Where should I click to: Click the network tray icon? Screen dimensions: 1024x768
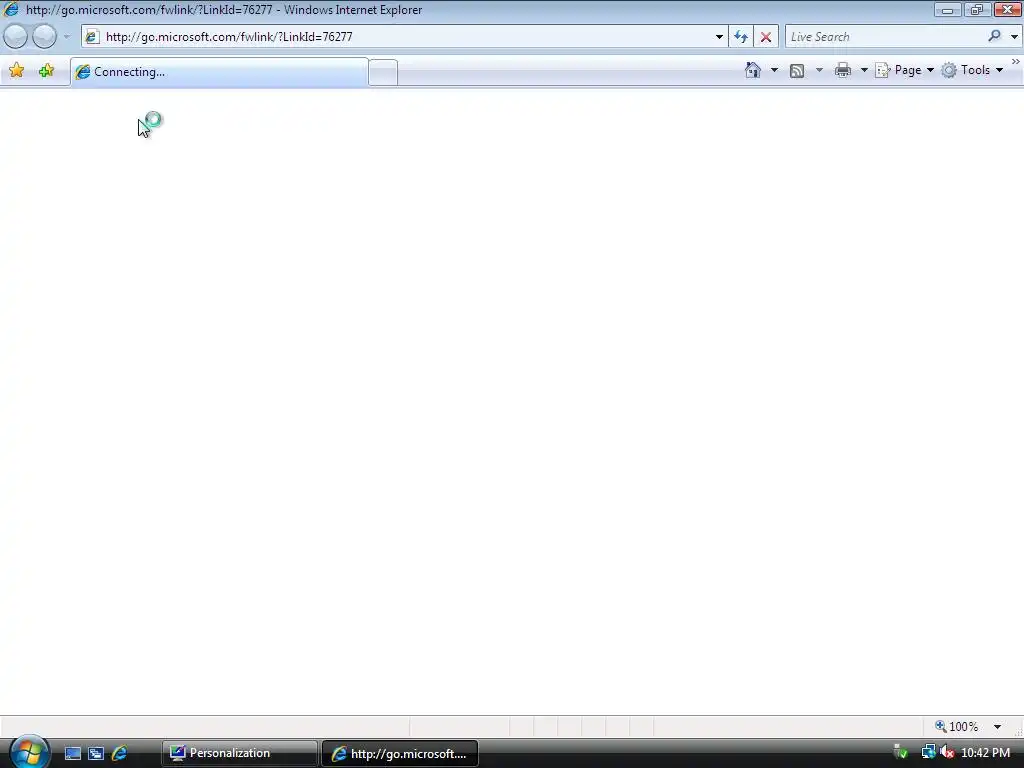(x=927, y=753)
